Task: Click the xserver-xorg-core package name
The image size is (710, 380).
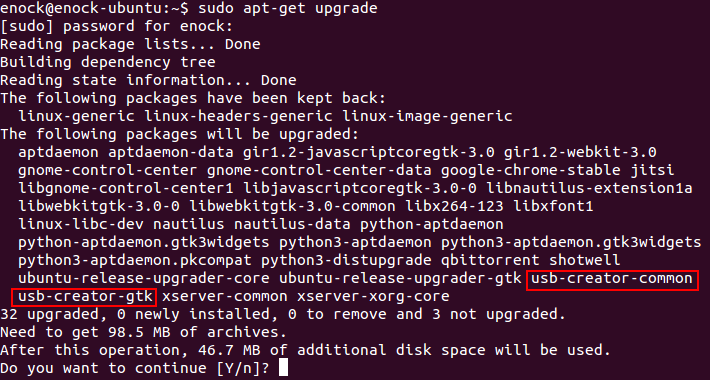Action: pyautogui.click(x=373, y=296)
